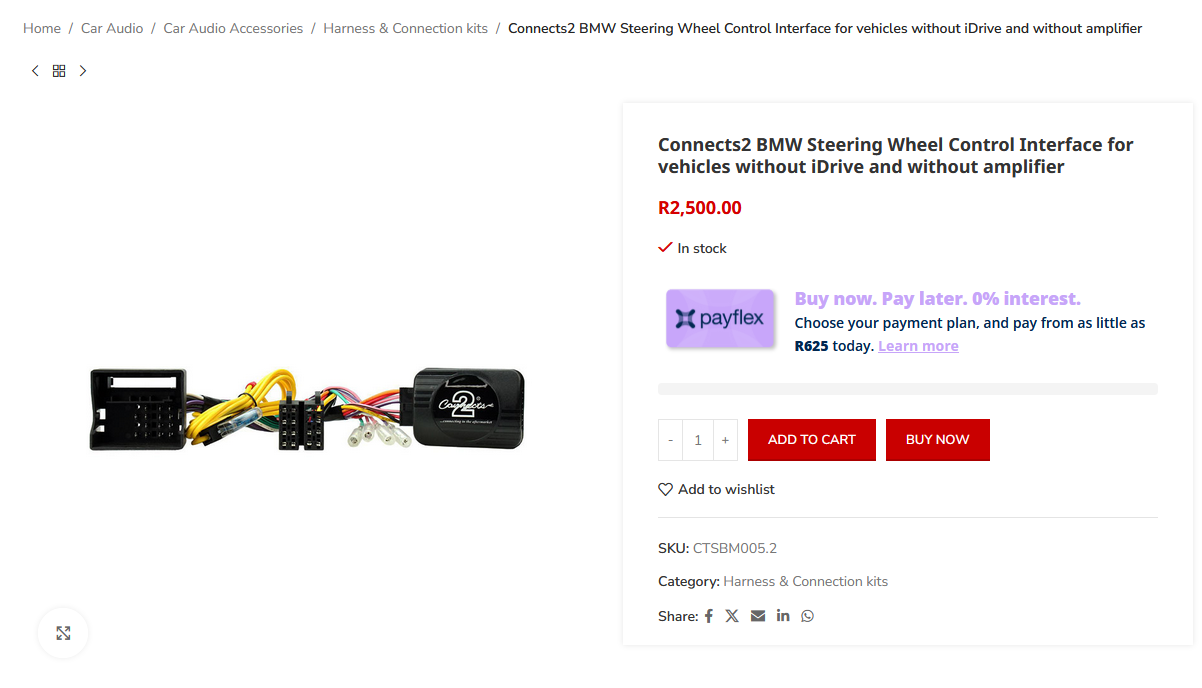Open Car Audio Accessories breadcrumb
The height and width of the screenshot is (688, 1202).
pyautogui.click(x=233, y=28)
